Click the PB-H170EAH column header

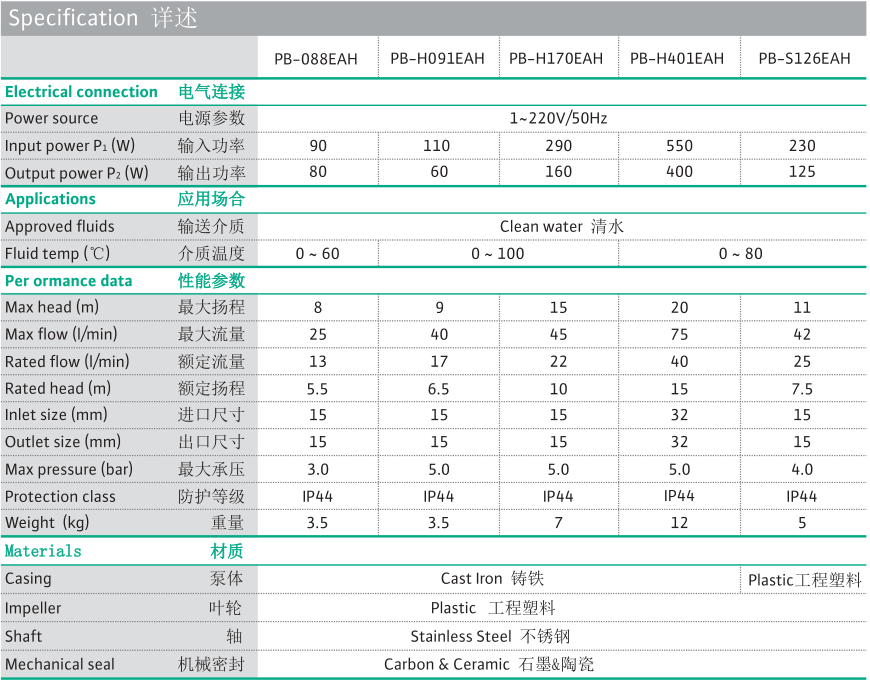(556, 58)
